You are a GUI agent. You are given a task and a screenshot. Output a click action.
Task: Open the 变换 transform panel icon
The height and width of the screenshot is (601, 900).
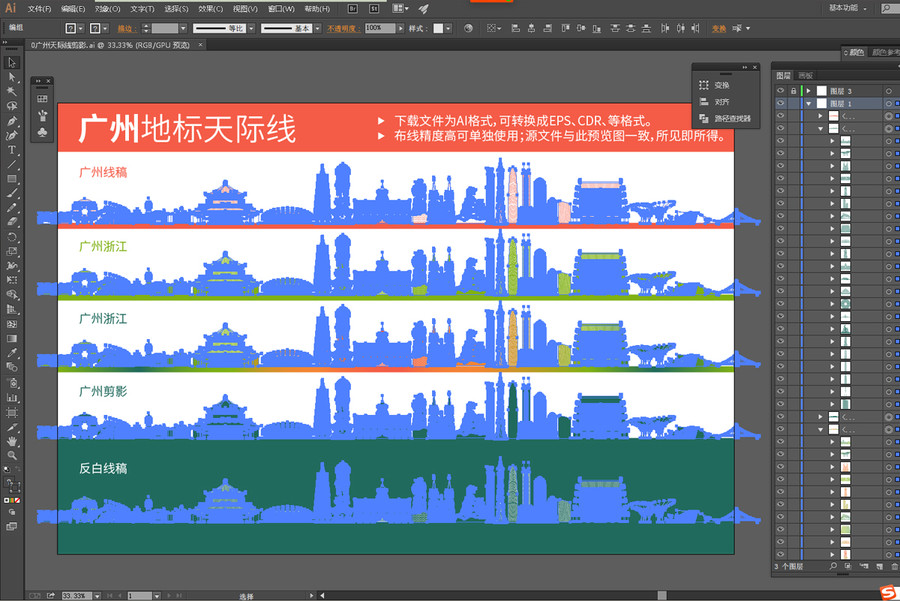point(704,85)
